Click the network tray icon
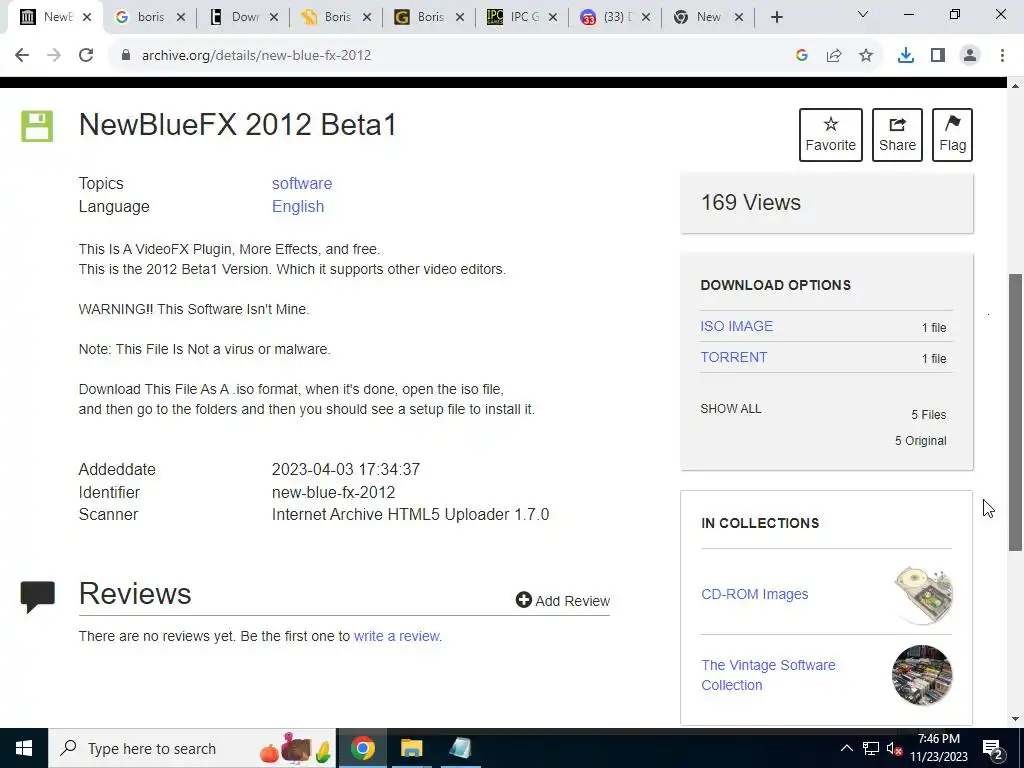 [871, 748]
